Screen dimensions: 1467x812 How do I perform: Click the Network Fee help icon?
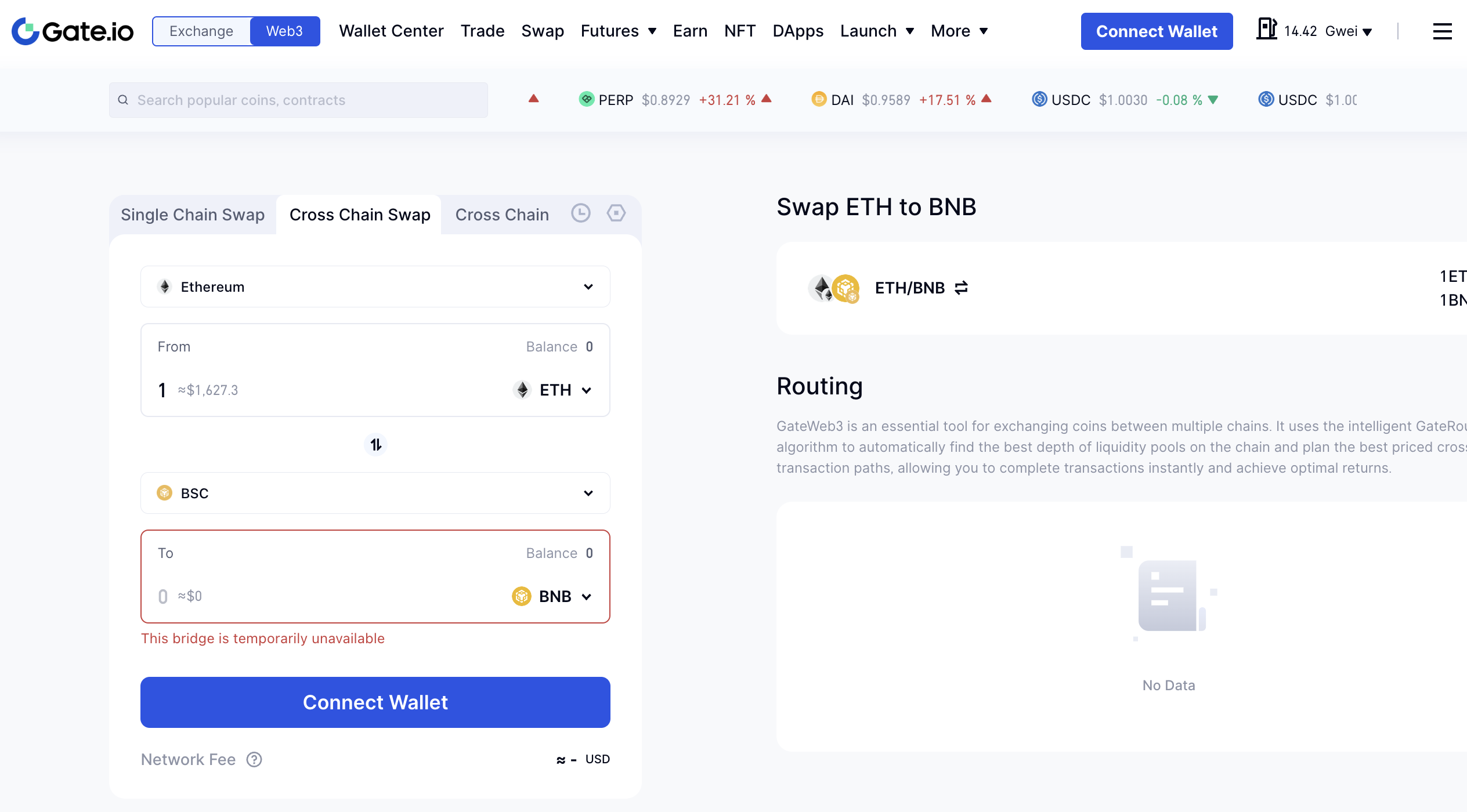click(x=254, y=760)
